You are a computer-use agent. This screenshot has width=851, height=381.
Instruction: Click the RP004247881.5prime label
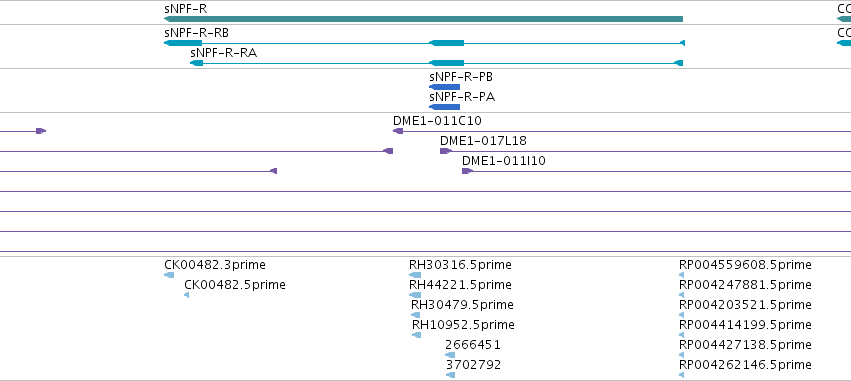pos(745,285)
